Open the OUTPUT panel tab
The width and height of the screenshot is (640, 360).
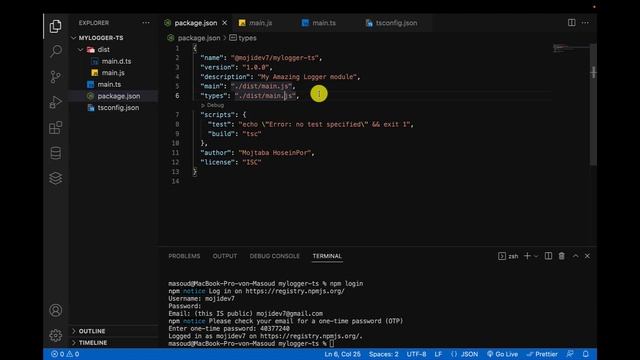pyautogui.click(x=224, y=256)
